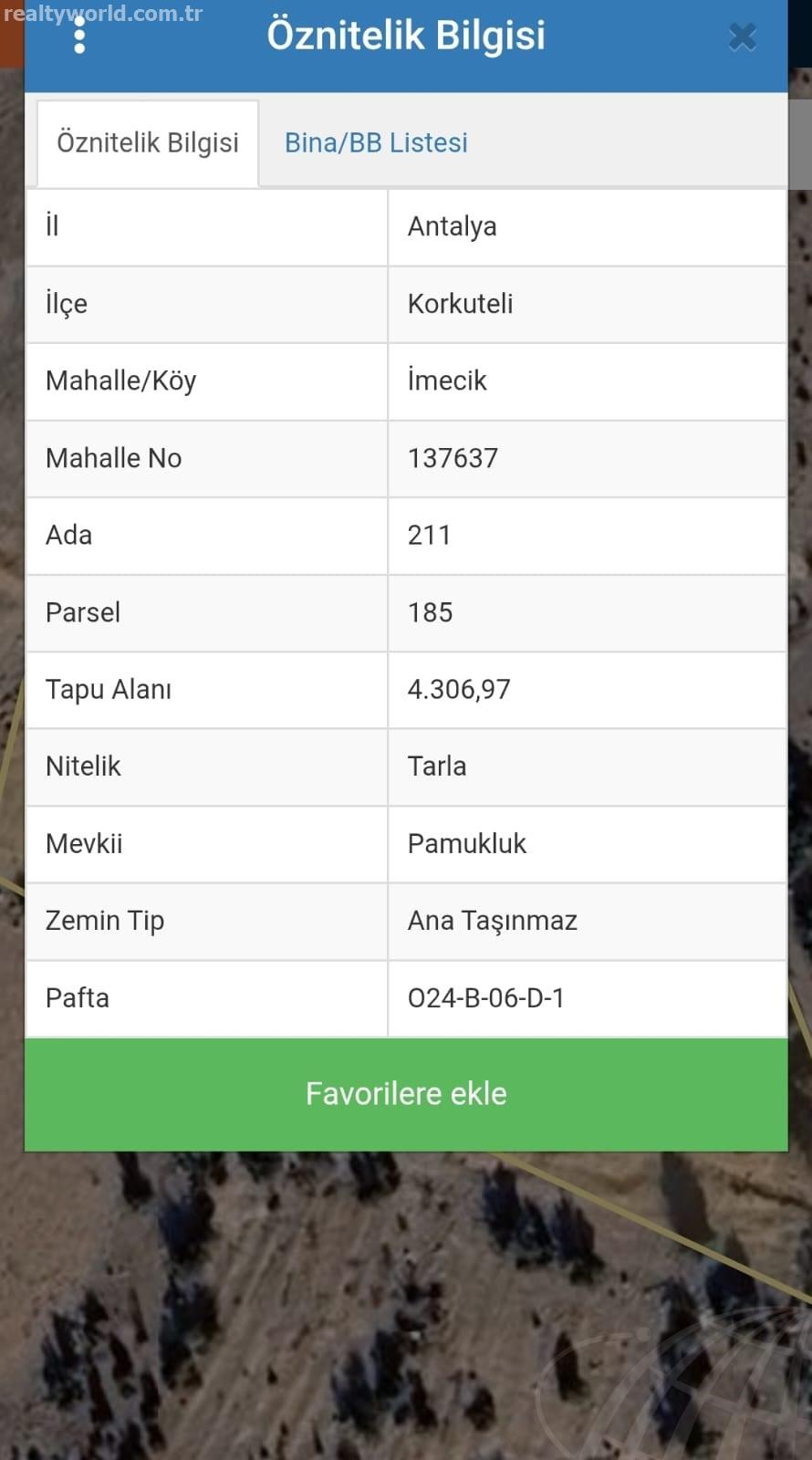Image resolution: width=812 pixels, height=1460 pixels.
Task: Close the Öznitelik Bilgisi dialog
Action: (x=743, y=37)
